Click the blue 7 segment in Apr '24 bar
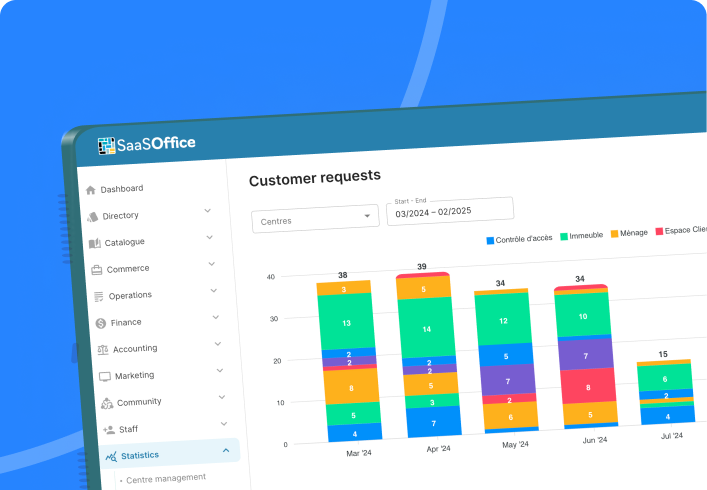The image size is (707, 490). (x=434, y=423)
